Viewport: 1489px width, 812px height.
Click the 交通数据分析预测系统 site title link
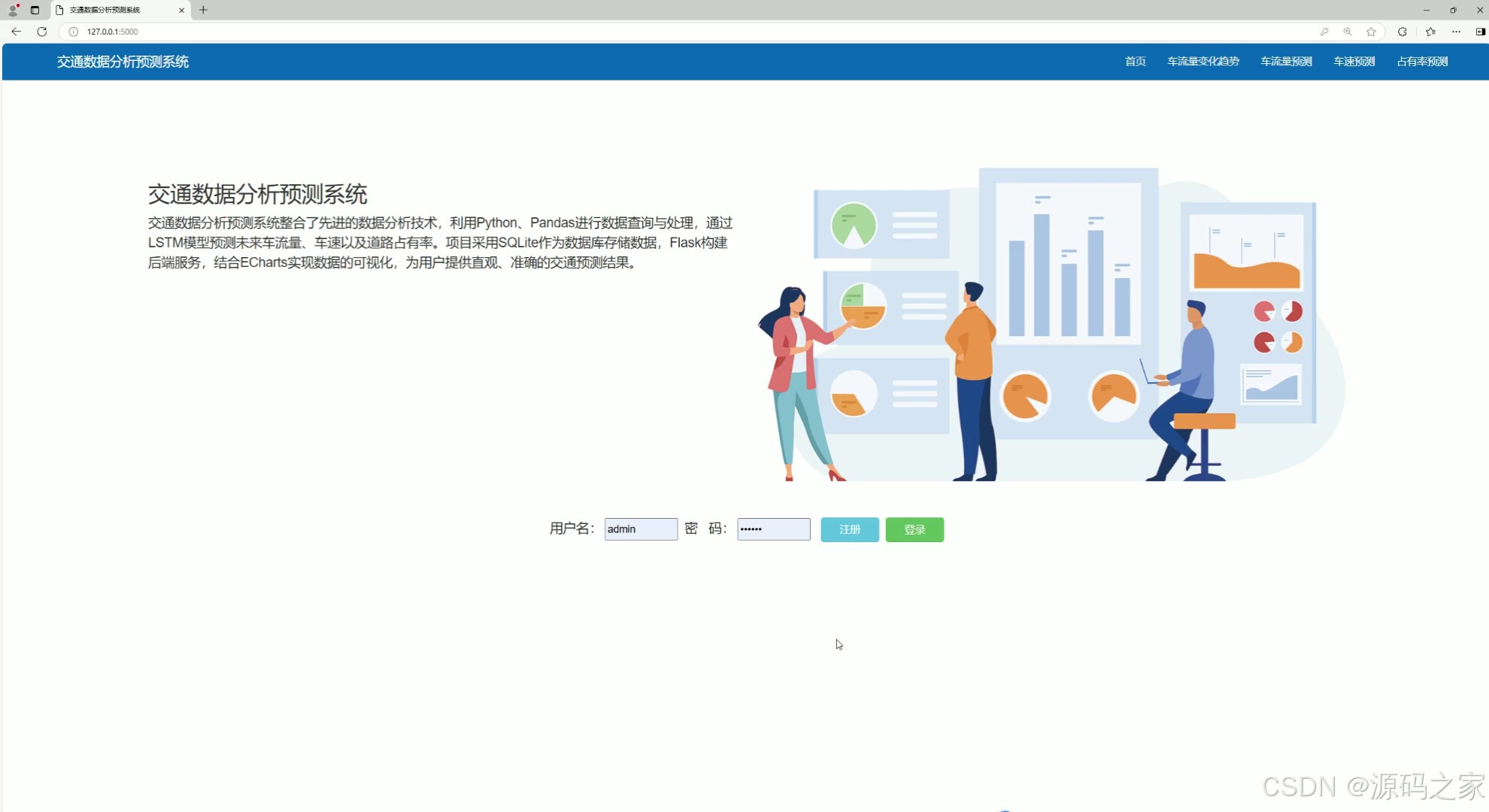(x=123, y=61)
